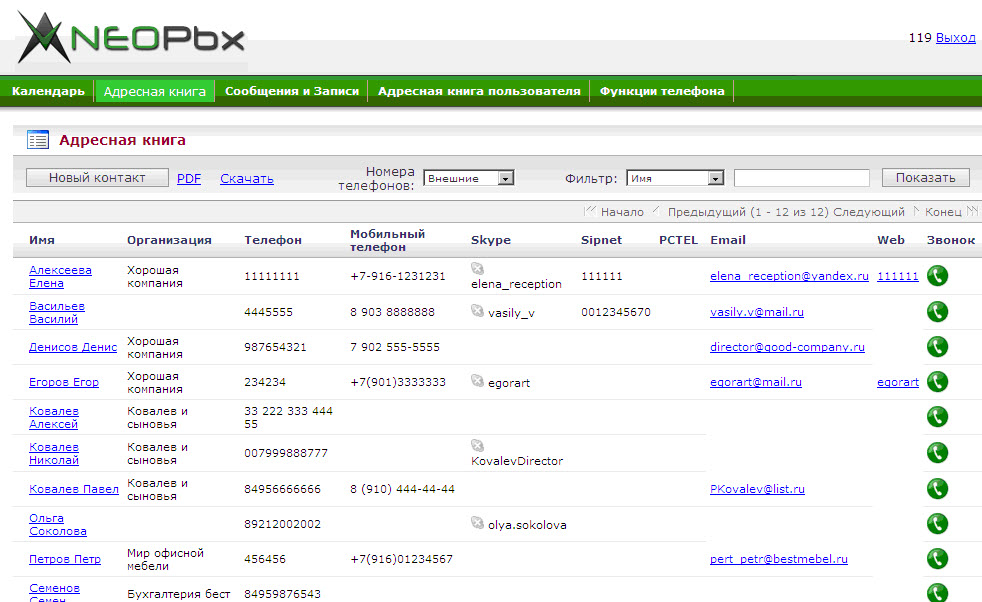Call Петров Петр via green phone icon
982x602 pixels.
[937, 559]
